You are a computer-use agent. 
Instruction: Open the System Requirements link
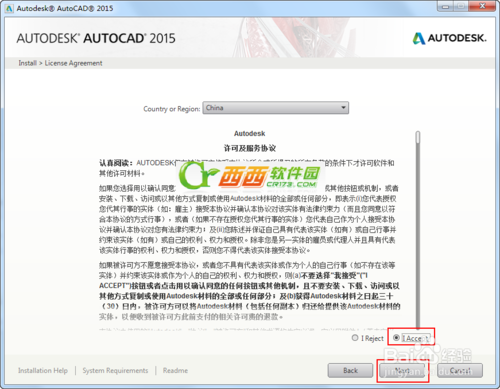pos(115,370)
